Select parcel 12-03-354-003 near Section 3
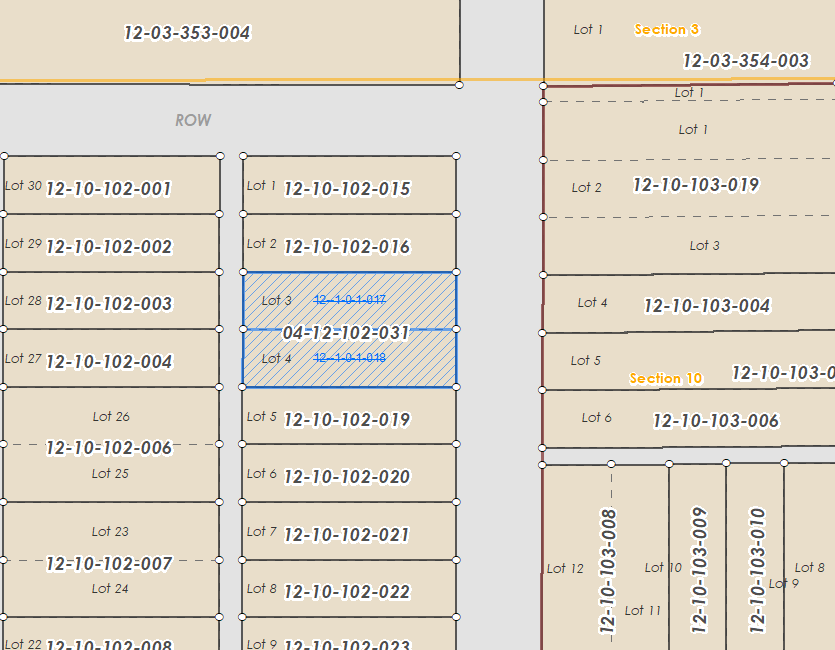This screenshot has width=835, height=650. click(745, 61)
